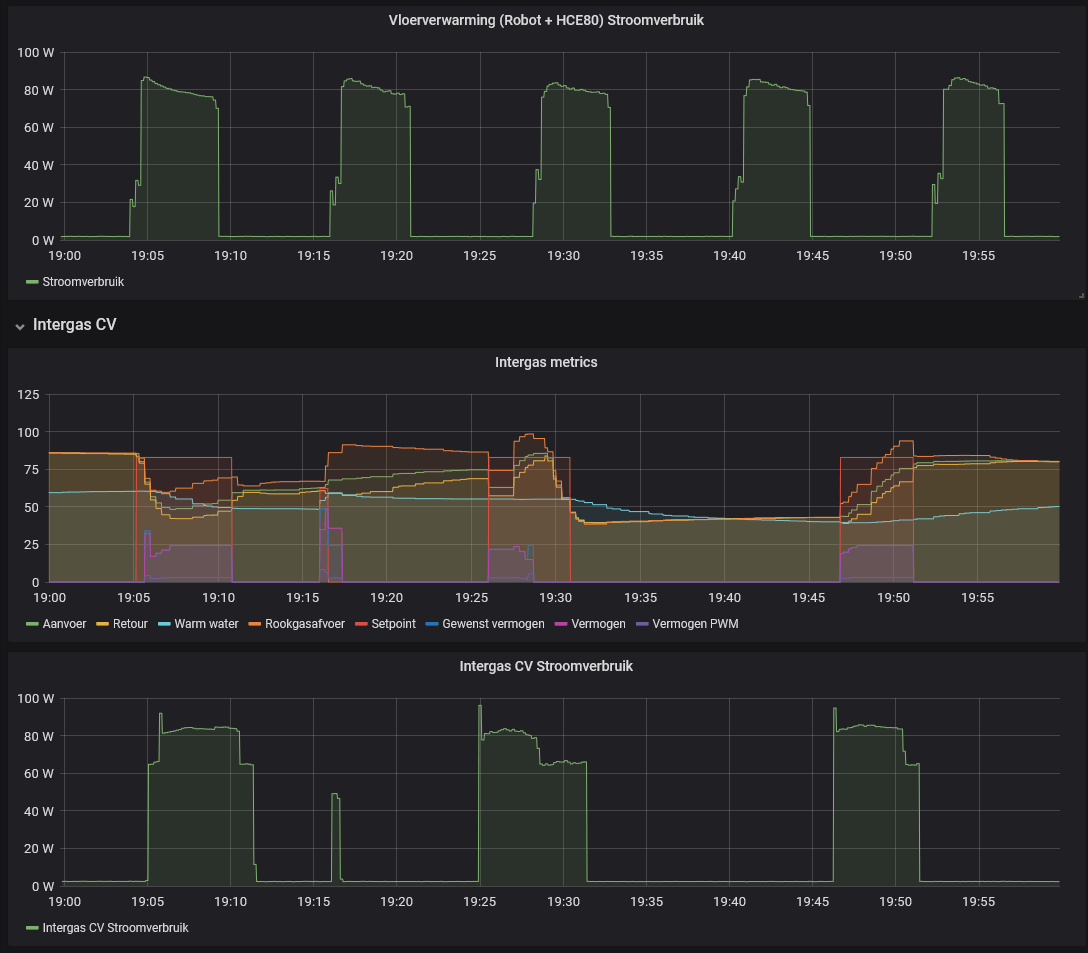Collapse the Intergas CV row chevron
Screen dimensions: 1088x953
(x=19, y=326)
